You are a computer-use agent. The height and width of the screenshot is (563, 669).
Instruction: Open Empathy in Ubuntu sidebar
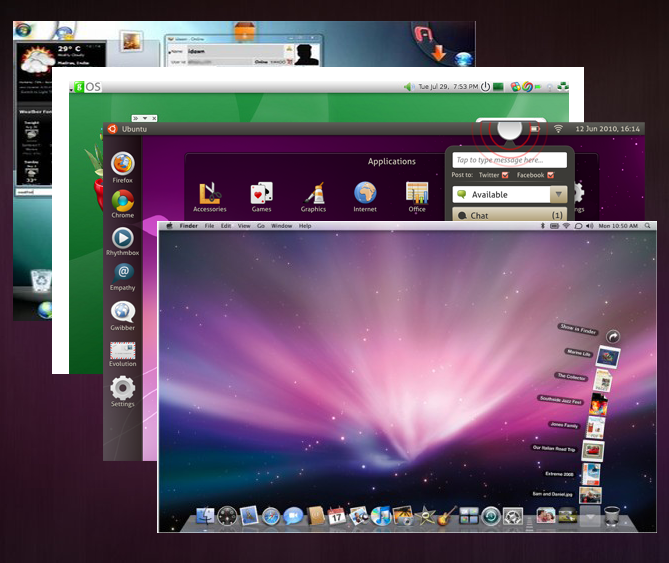point(122,277)
